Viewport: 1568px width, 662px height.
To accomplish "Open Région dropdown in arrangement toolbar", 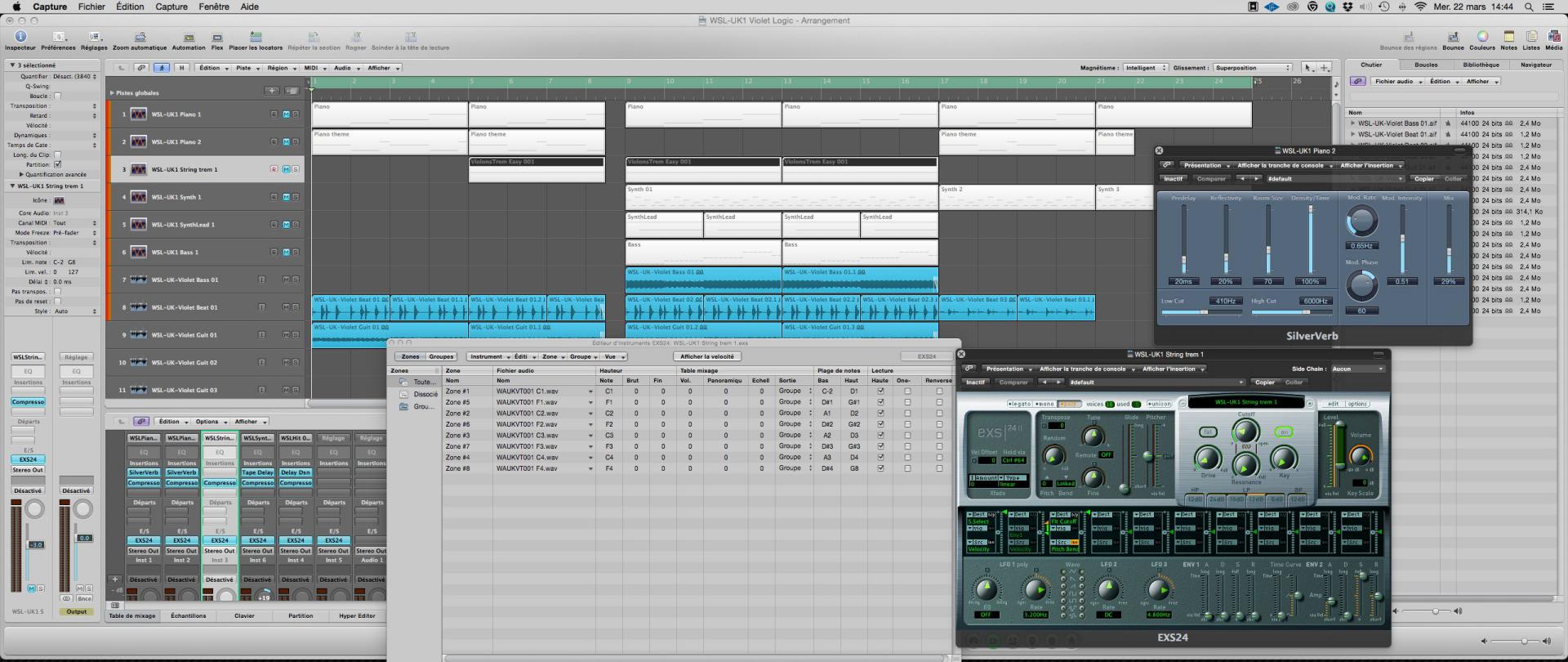I will click(280, 68).
